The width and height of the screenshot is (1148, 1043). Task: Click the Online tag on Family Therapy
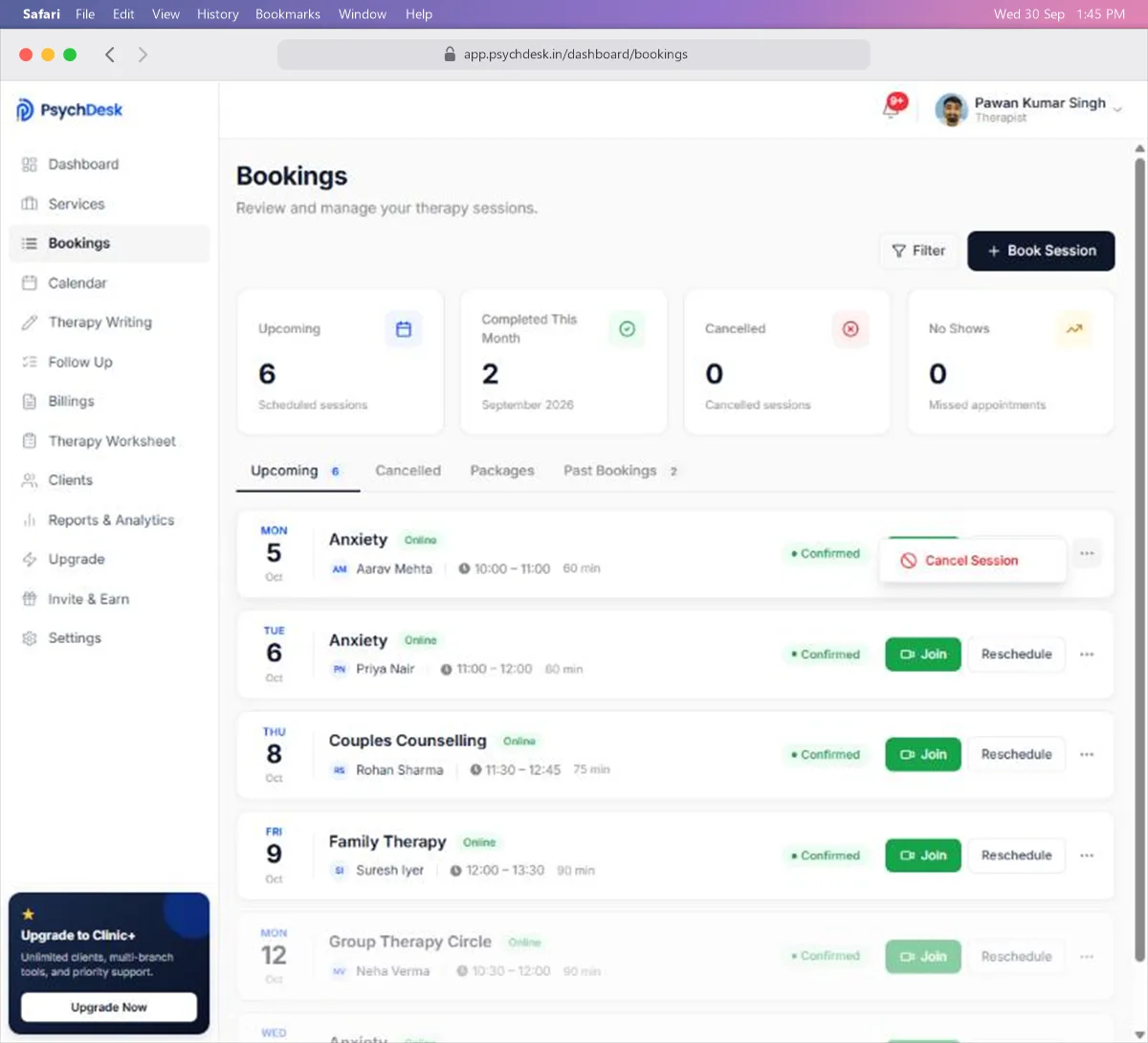click(x=479, y=843)
